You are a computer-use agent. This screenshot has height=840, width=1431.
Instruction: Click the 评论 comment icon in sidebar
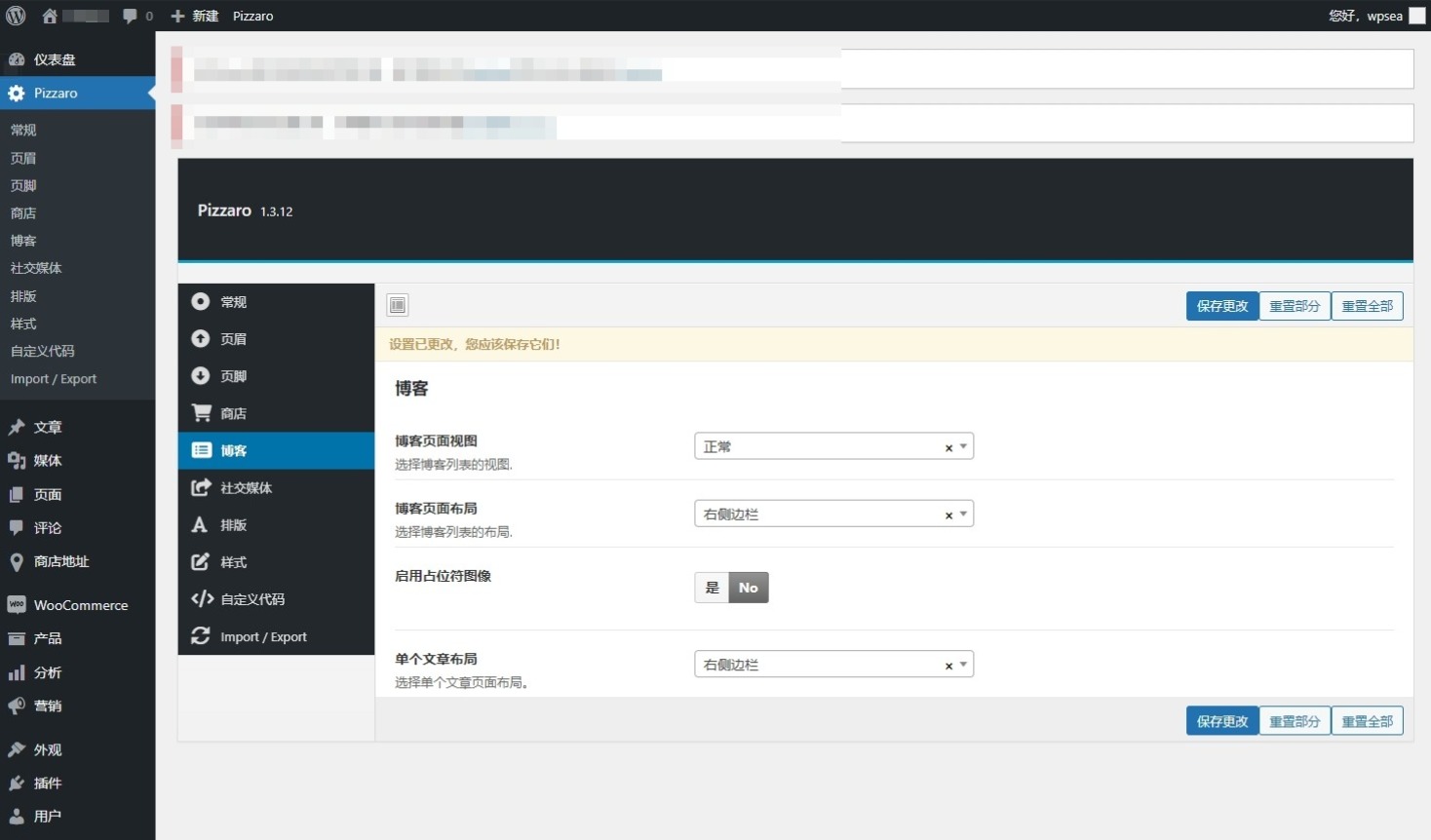17,528
